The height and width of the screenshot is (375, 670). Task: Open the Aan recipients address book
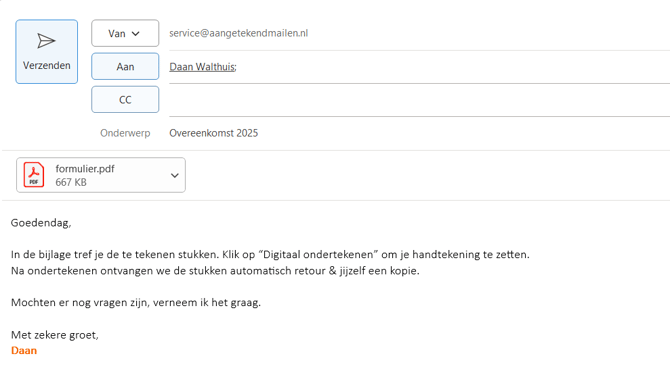click(125, 66)
